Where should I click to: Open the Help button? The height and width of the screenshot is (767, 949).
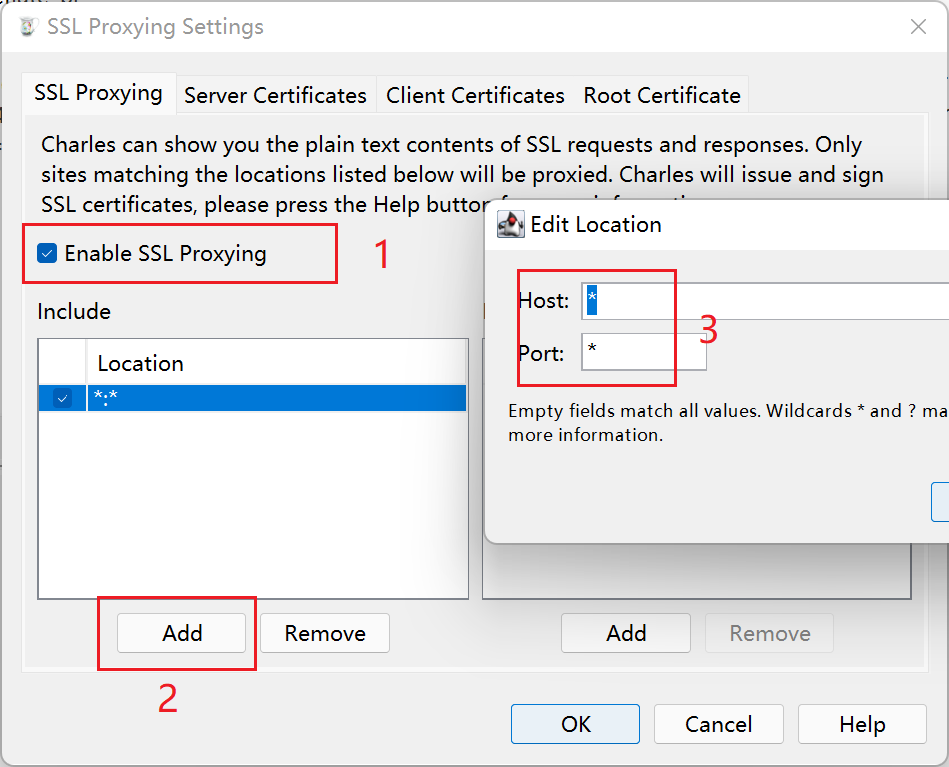(x=861, y=724)
